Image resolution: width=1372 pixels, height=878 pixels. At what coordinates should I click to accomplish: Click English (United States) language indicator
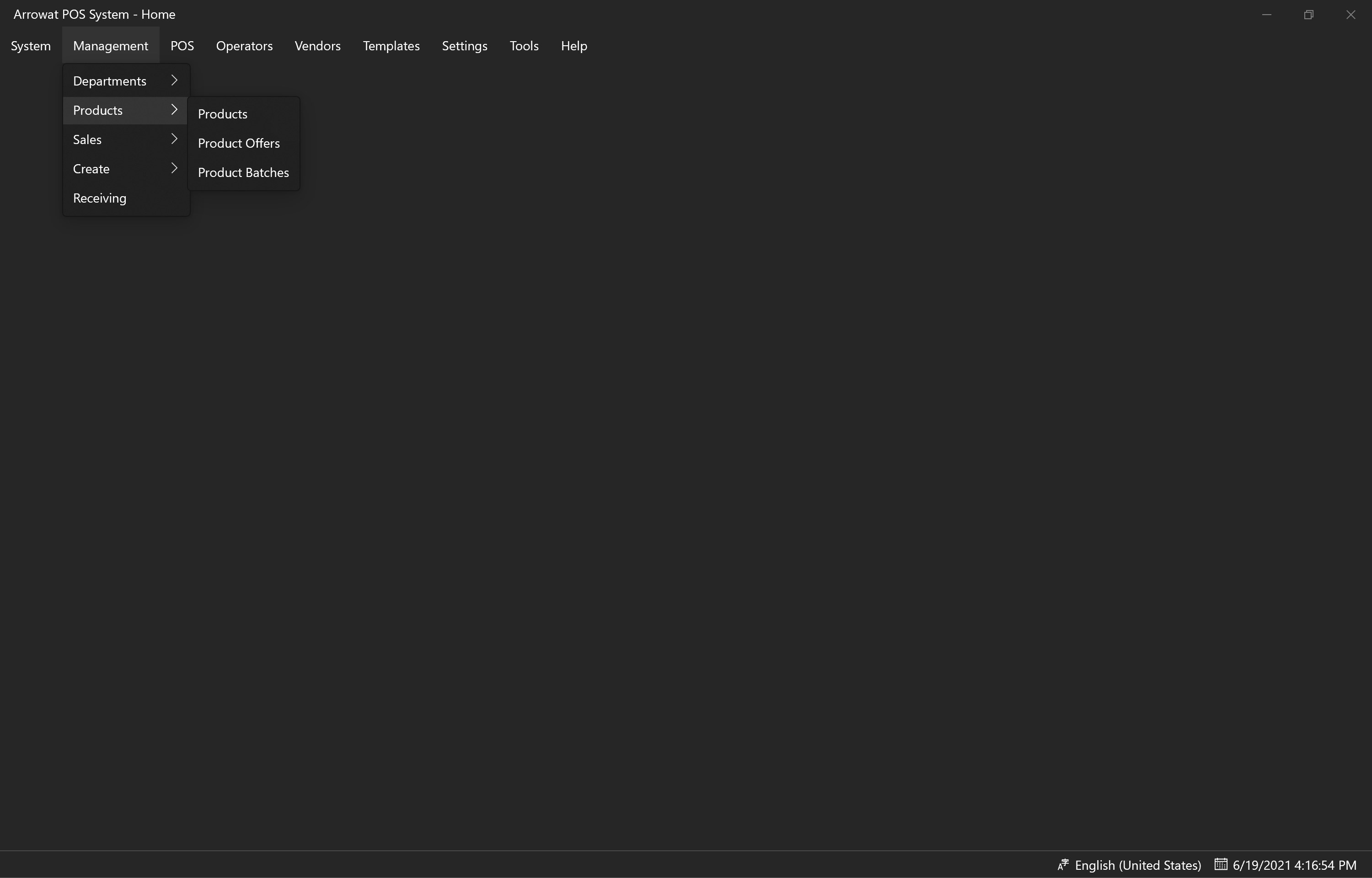[1138, 865]
